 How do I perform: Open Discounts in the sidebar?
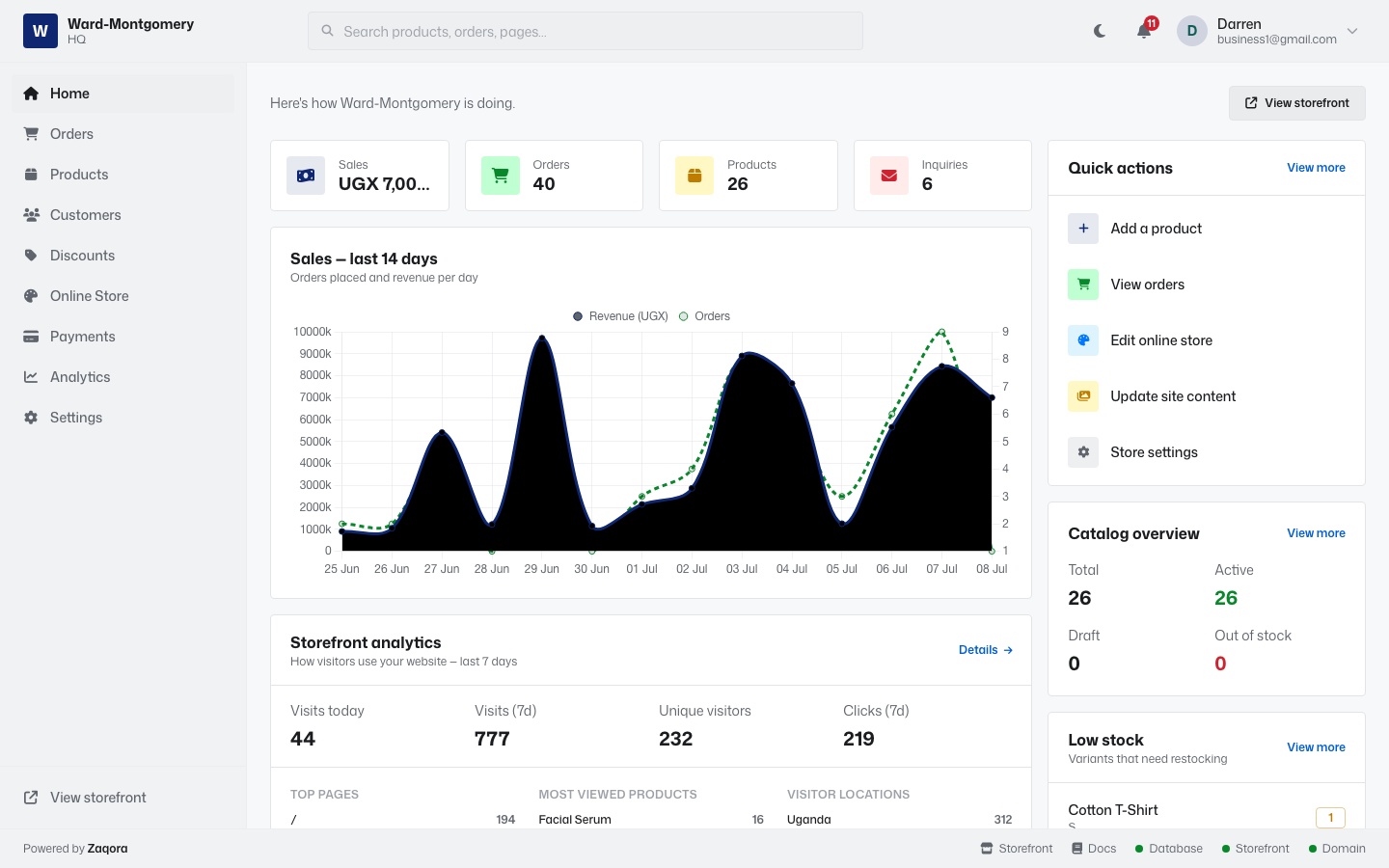[123, 256]
